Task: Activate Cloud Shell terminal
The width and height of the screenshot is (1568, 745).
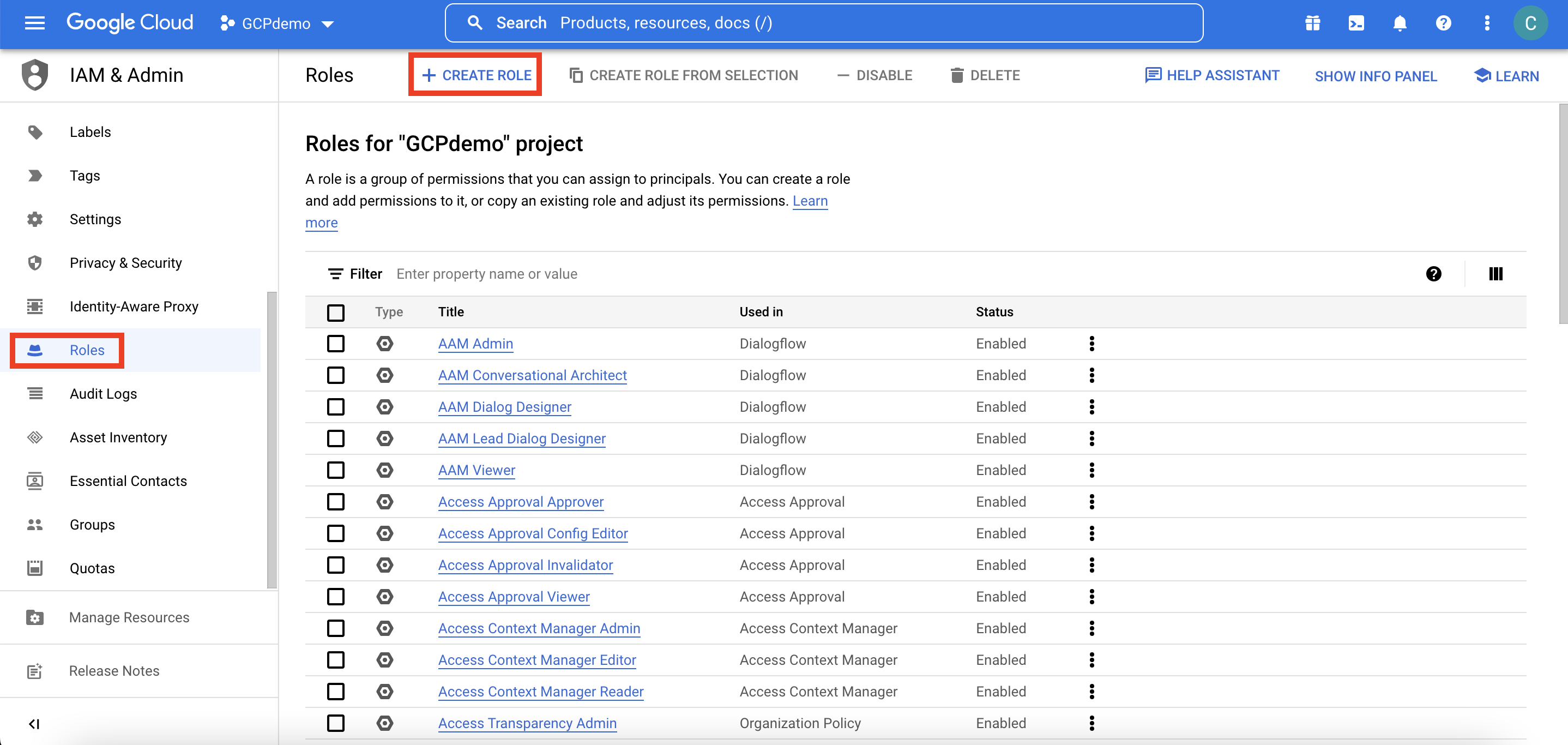Action: 1355,23
